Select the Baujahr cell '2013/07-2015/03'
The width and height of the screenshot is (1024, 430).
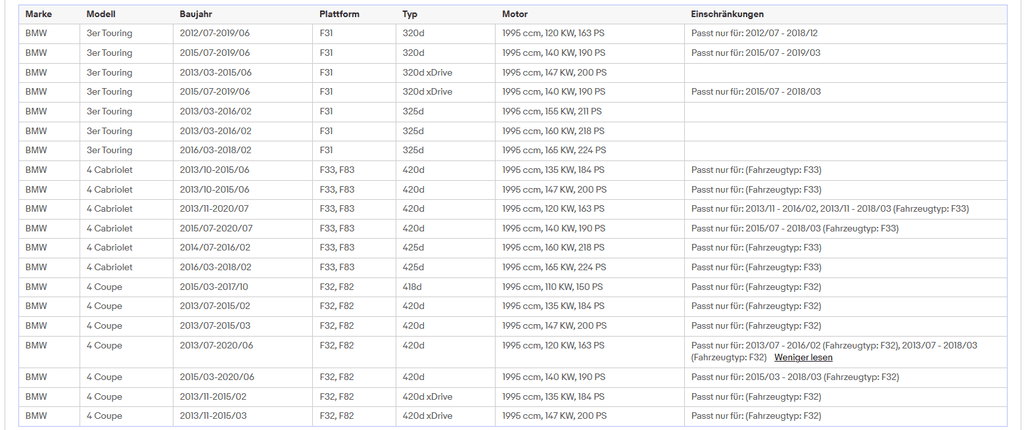click(215, 325)
